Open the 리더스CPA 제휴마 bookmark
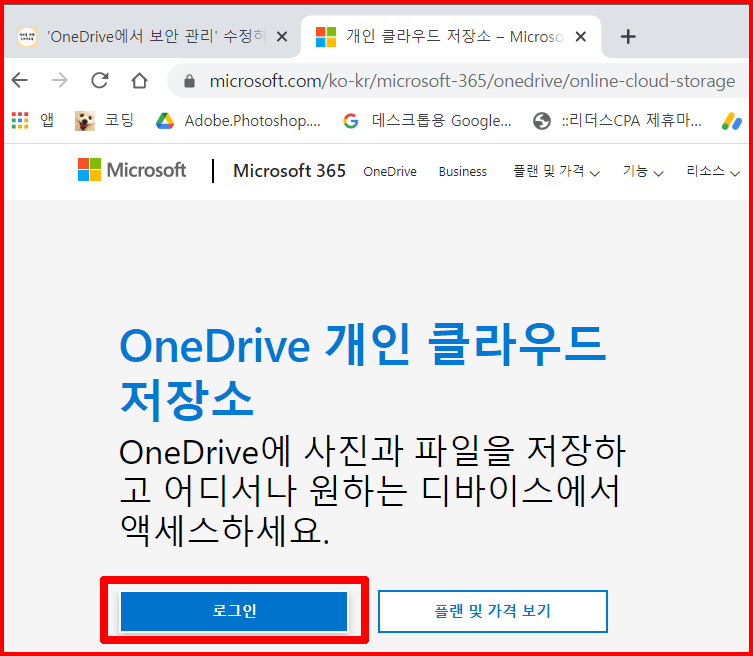The width and height of the screenshot is (753, 656). pos(617,121)
